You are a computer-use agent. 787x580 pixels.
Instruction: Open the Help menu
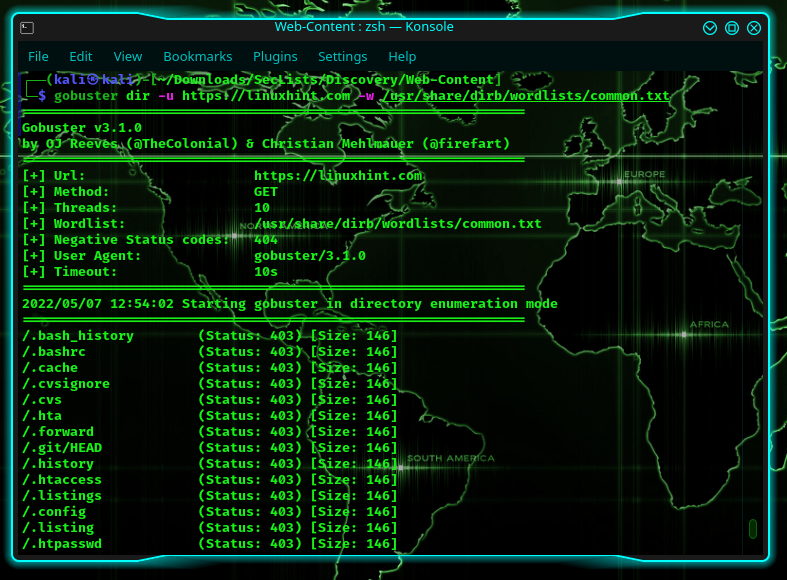402,57
